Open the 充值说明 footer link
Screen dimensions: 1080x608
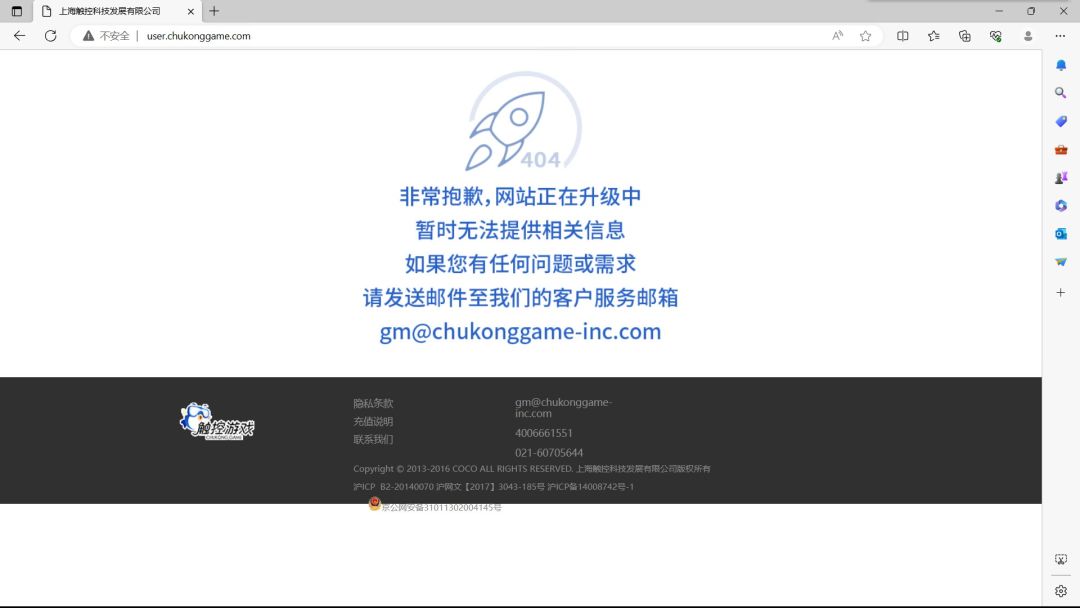point(373,421)
